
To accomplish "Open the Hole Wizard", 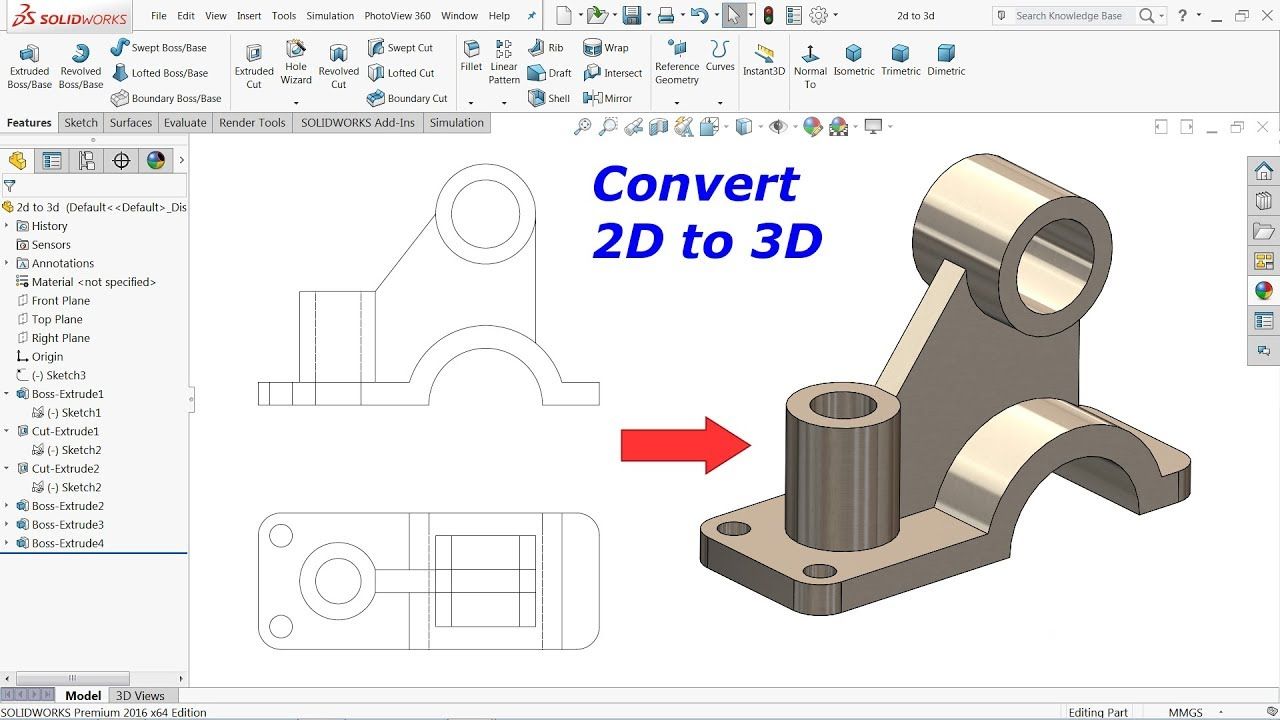I will (x=296, y=62).
